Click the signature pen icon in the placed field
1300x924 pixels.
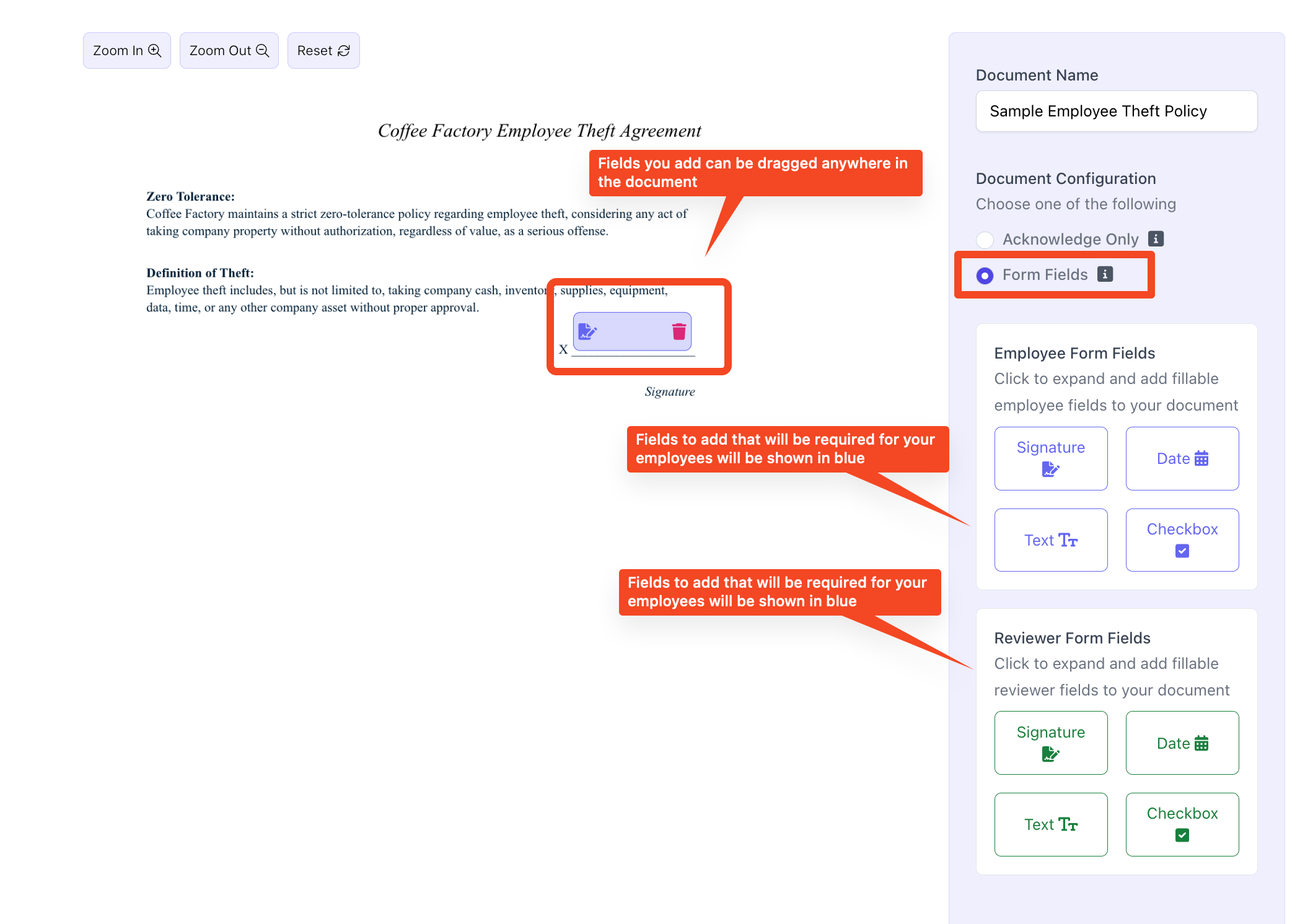point(587,332)
